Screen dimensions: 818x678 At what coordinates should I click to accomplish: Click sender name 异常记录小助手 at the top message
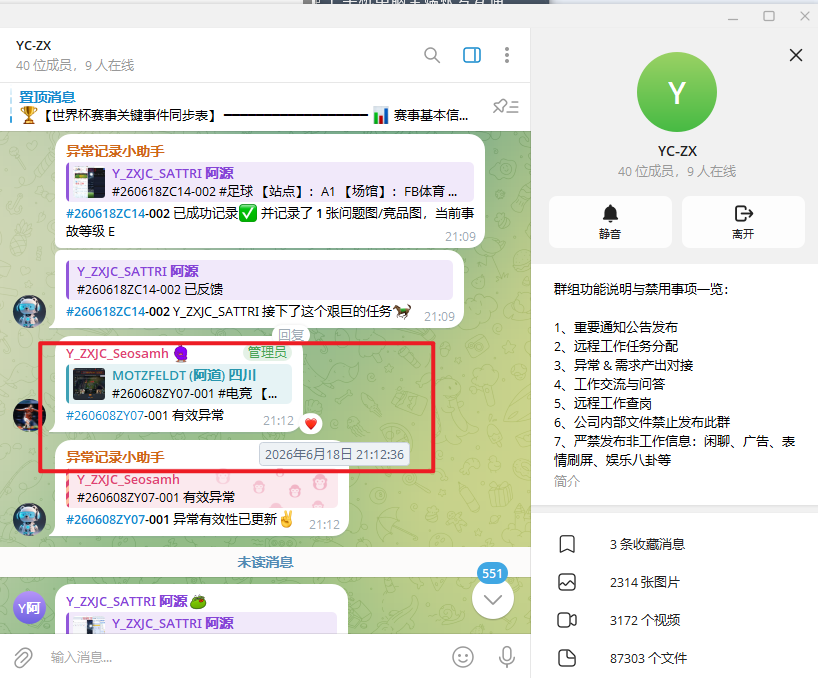[x=115, y=151]
